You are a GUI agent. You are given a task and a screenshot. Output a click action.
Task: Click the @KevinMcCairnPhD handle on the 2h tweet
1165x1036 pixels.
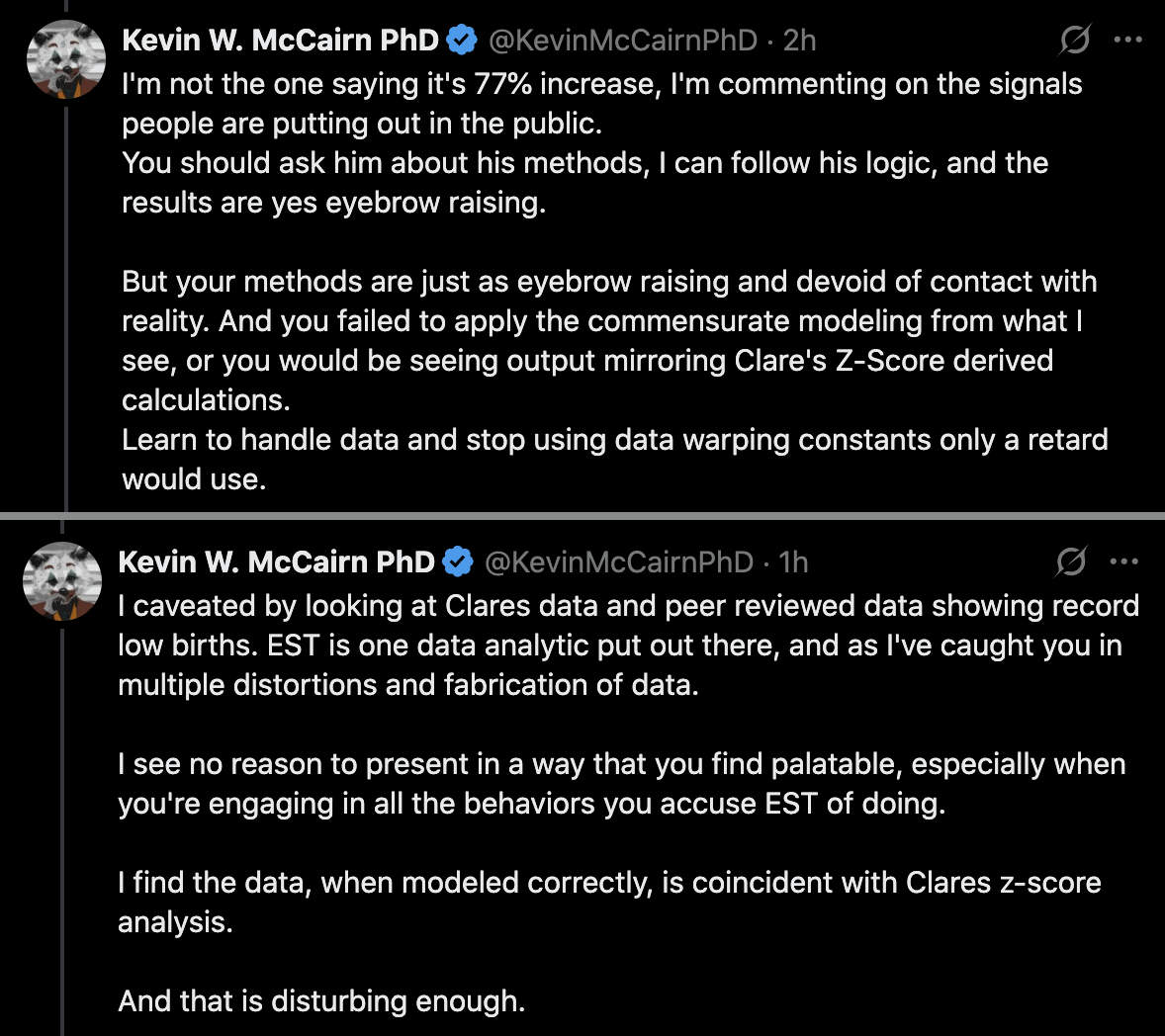click(x=623, y=41)
